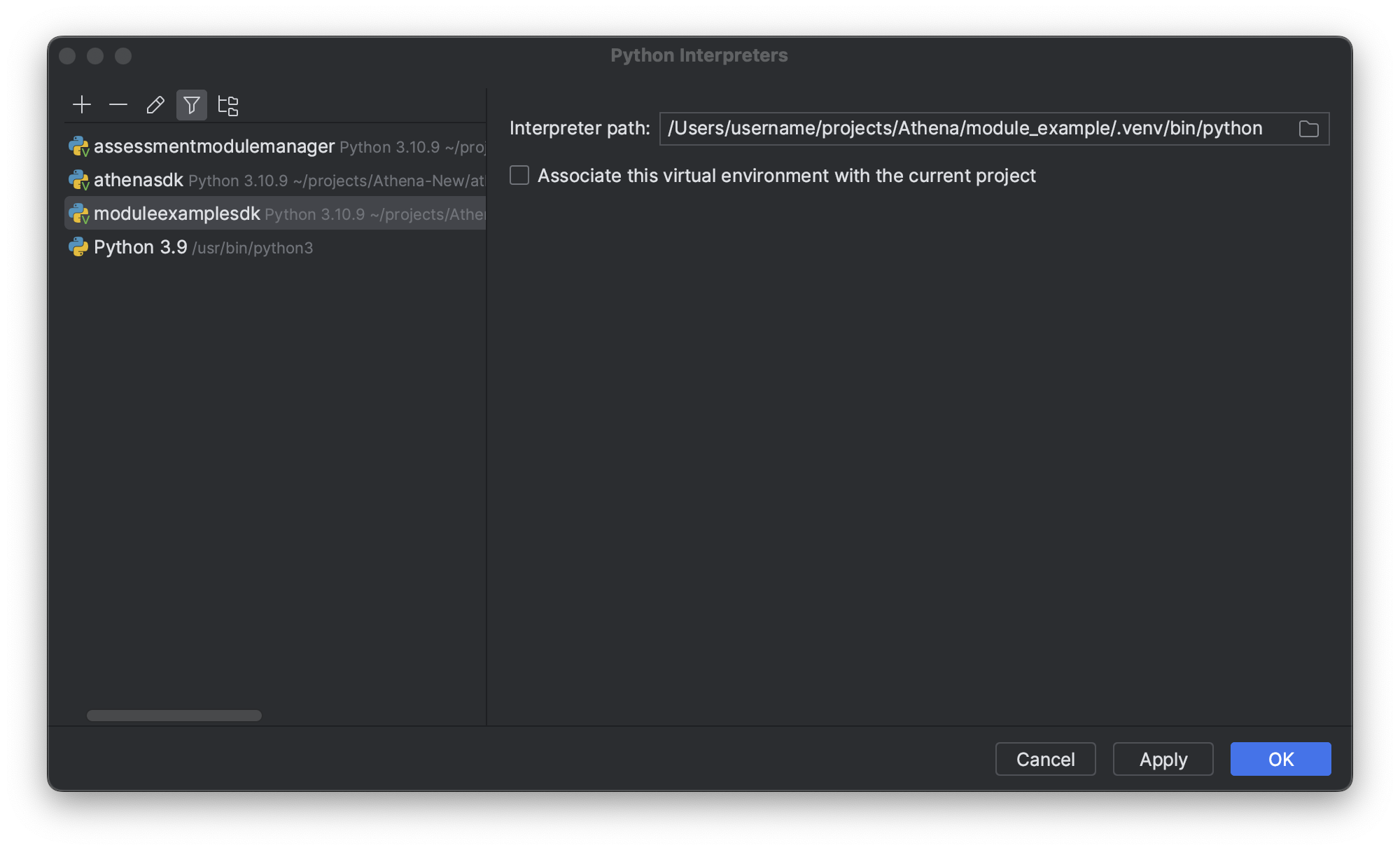
Task: Select the moduleexamplesdk interpreter
Action: point(176,214)
